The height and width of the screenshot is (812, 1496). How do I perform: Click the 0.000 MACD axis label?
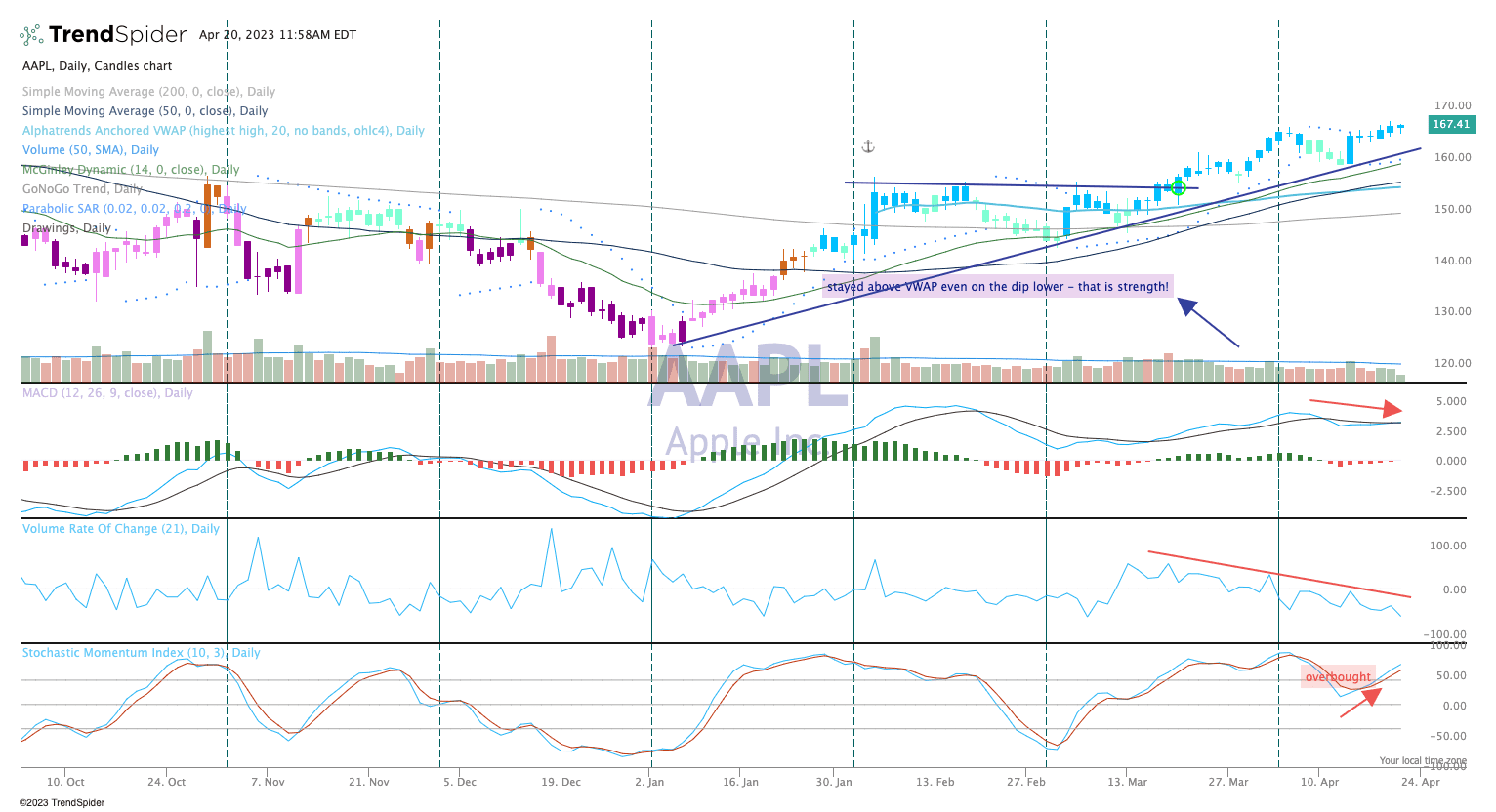1451,461
